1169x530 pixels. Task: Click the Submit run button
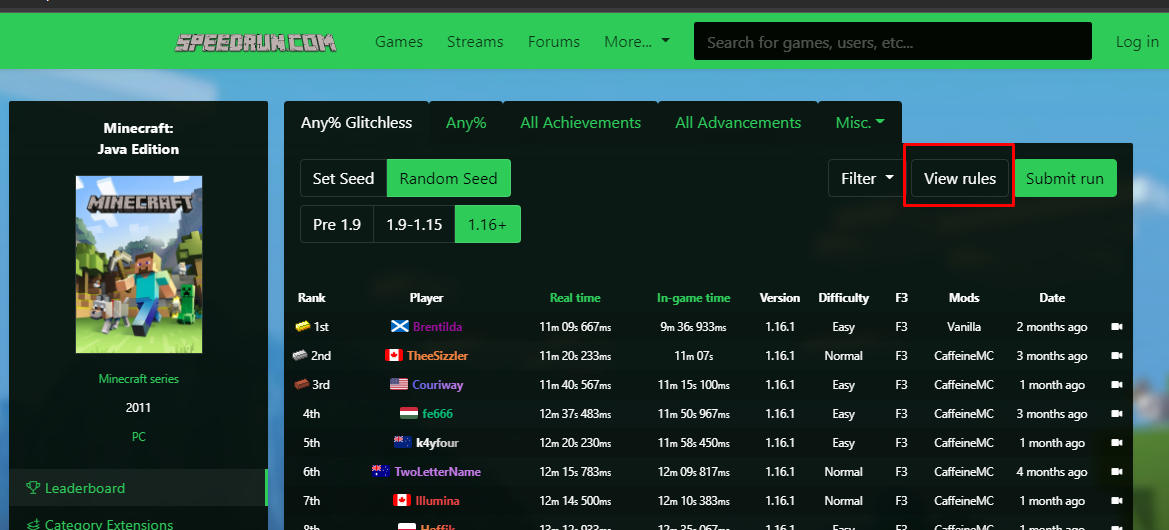coord(1065,179)
